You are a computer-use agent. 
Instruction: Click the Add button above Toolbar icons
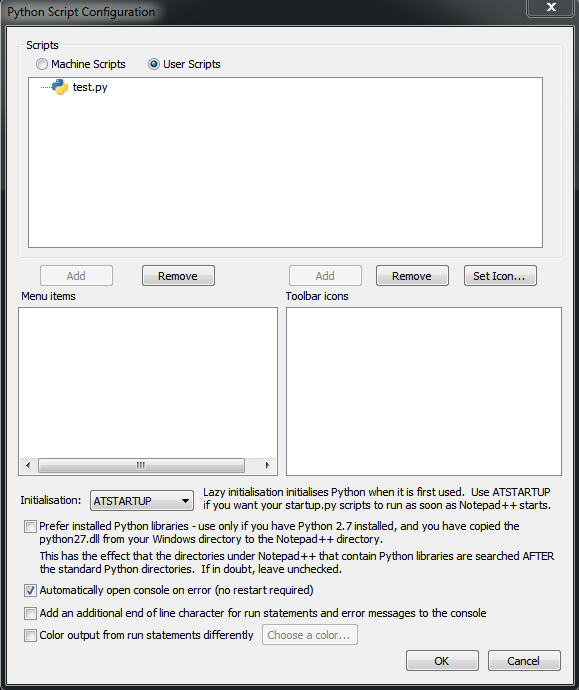point(325,276)
